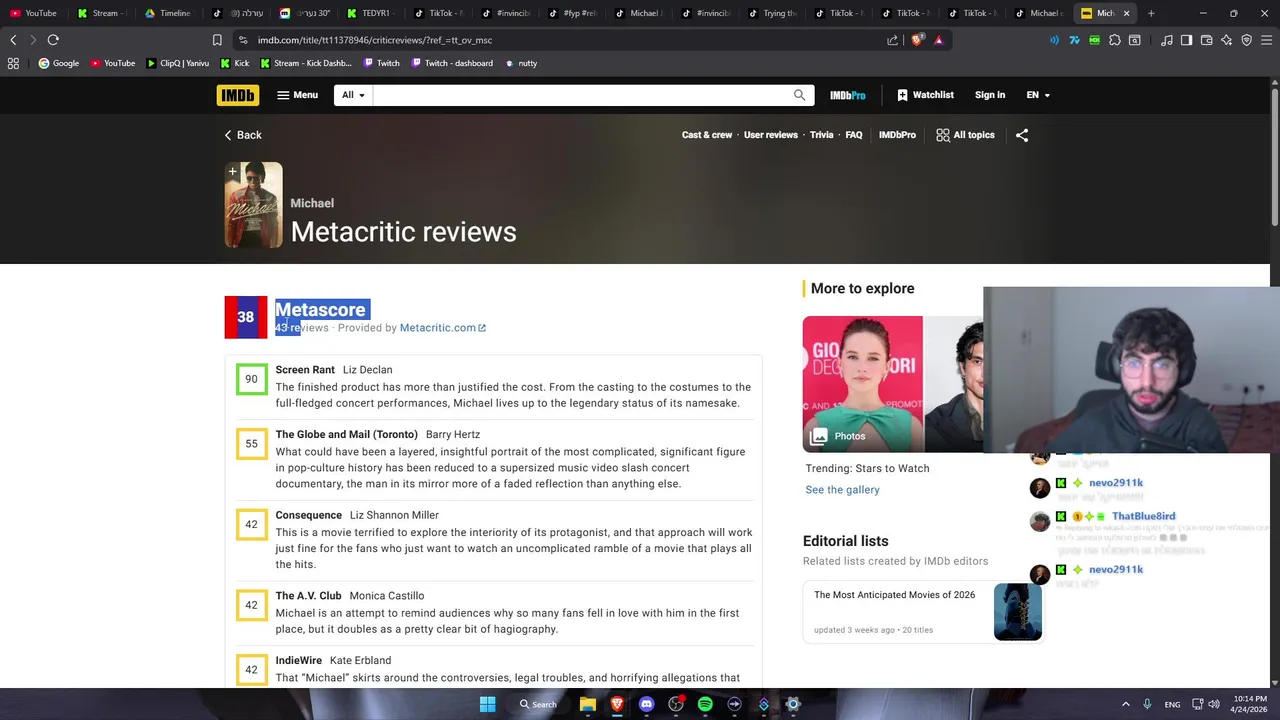Click the search magnifier icon

click(799, 95)
